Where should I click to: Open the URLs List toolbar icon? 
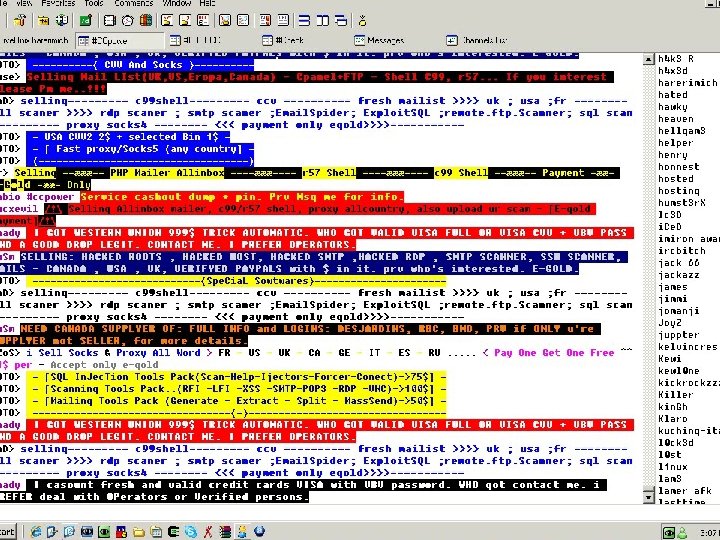pyautogui.click(x=283, y=20)
